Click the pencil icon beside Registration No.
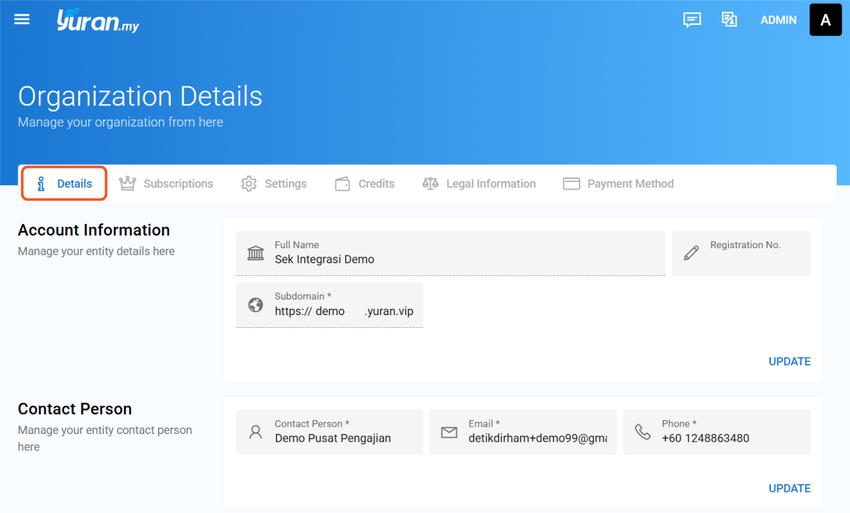This screenshot has height=513, width=850. (691, 253)
